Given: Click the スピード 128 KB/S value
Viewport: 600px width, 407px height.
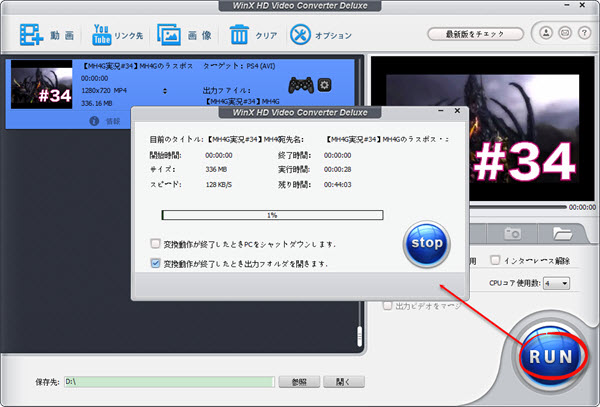Looking at the screenshot, I should 218,184.
